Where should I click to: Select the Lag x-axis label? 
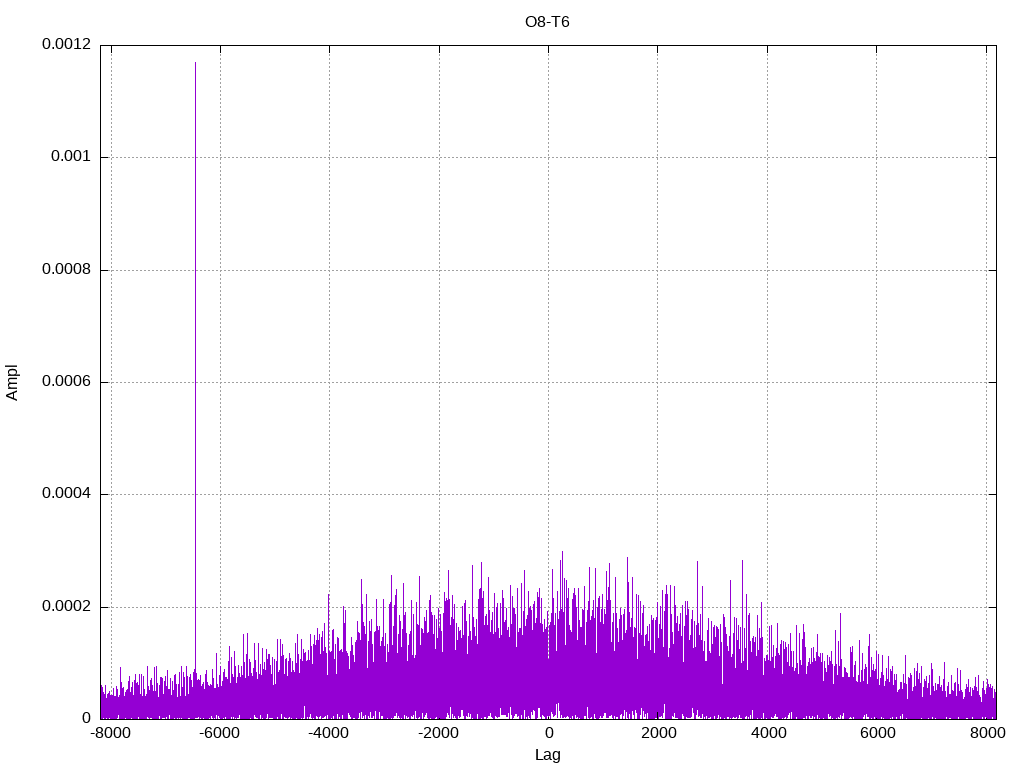point(547,755)
